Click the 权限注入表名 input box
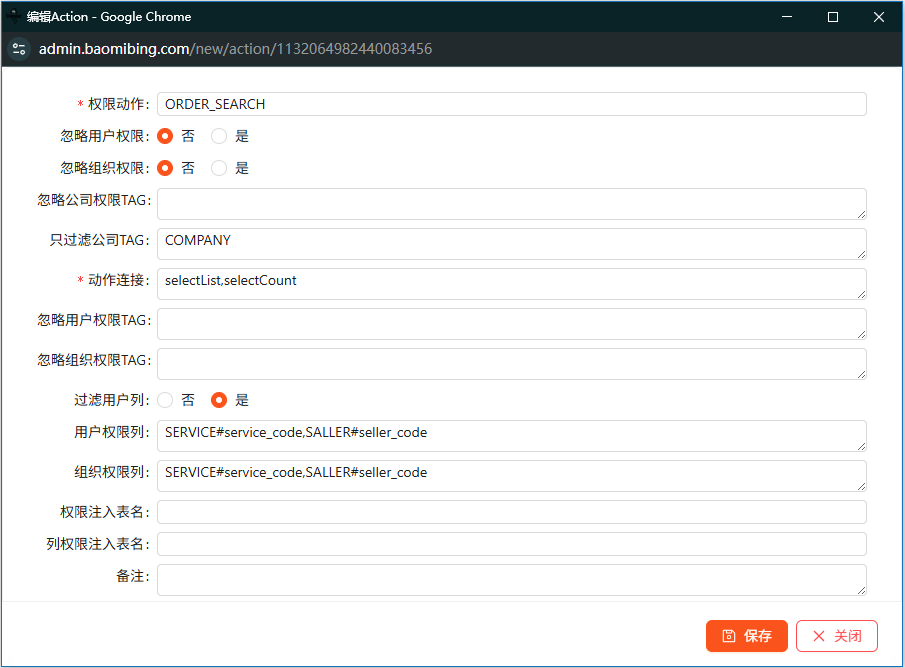 (x=511, y=512)
